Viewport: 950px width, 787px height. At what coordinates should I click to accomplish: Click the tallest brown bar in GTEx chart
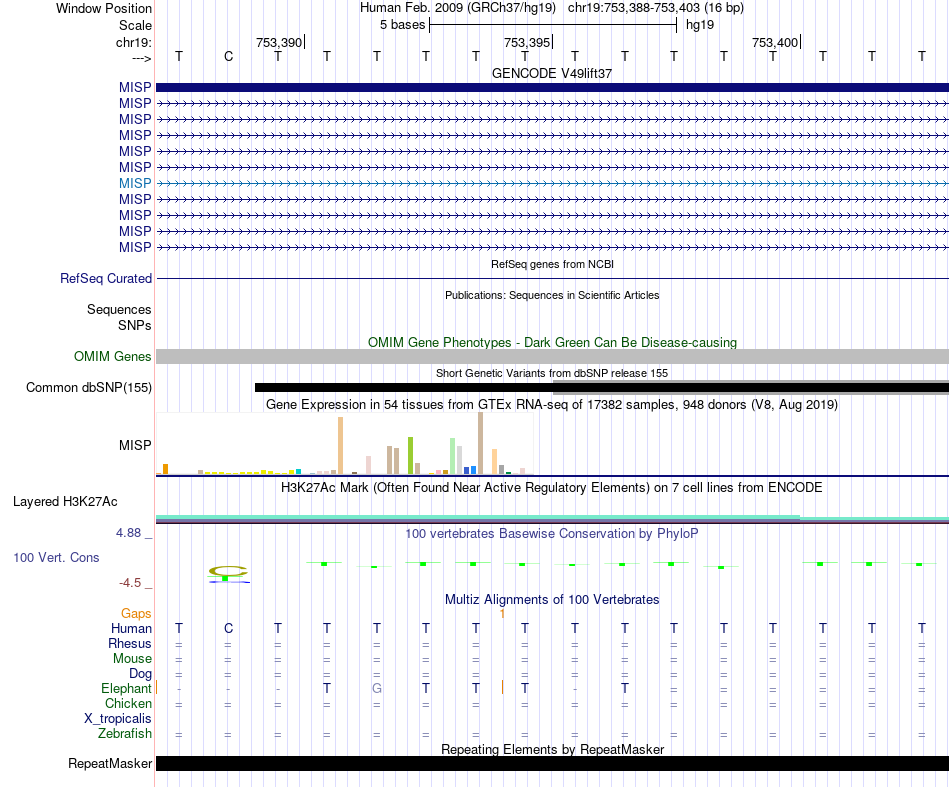click(x=480, y=443)
